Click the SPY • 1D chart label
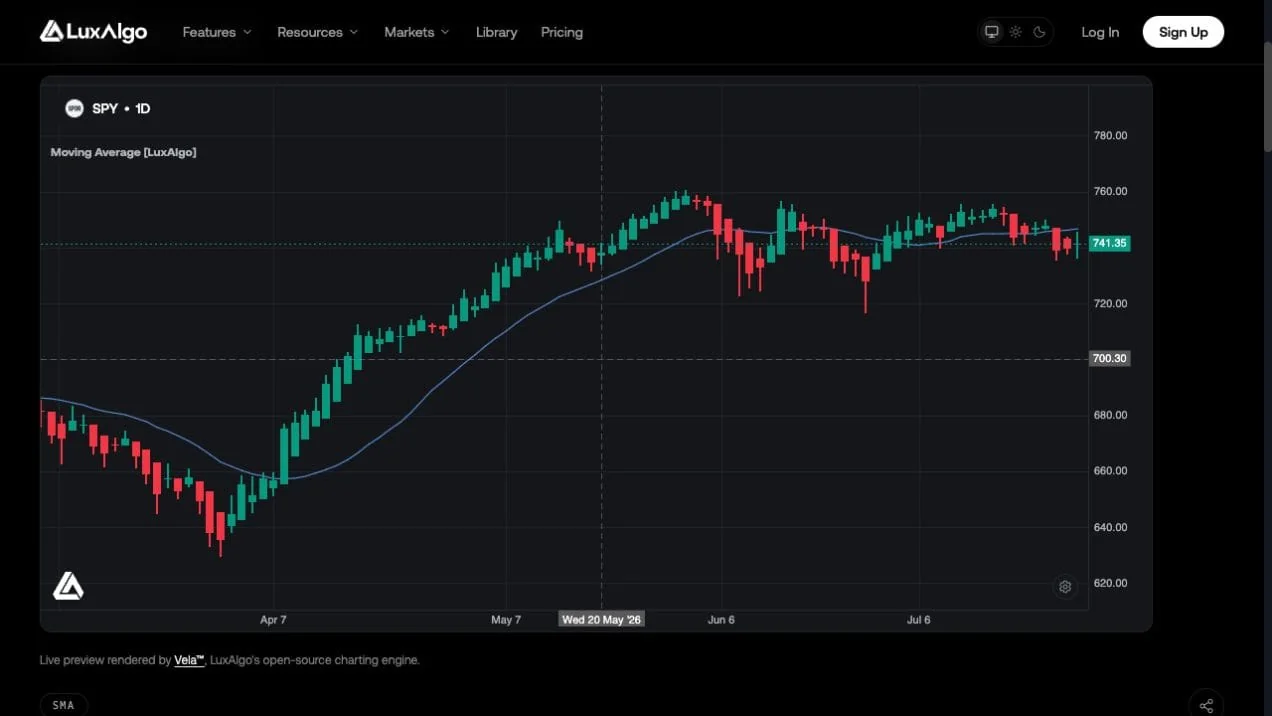The image size is (1272, 716). [121, 108]
